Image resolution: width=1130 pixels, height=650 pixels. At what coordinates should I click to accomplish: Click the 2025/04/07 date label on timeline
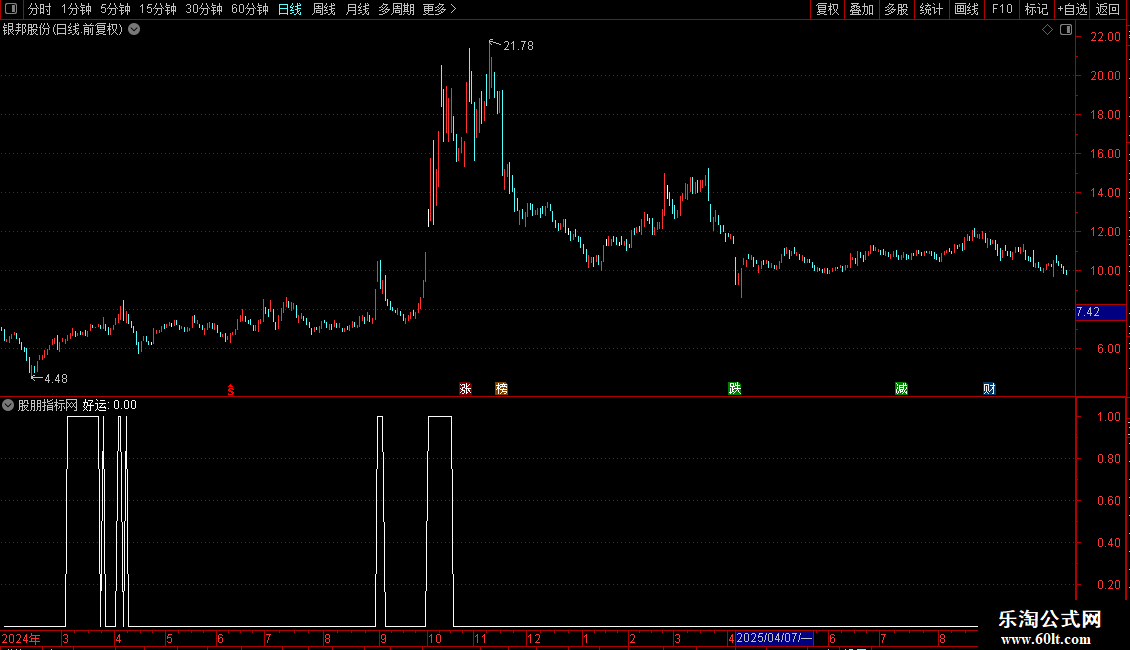point(774,638)
